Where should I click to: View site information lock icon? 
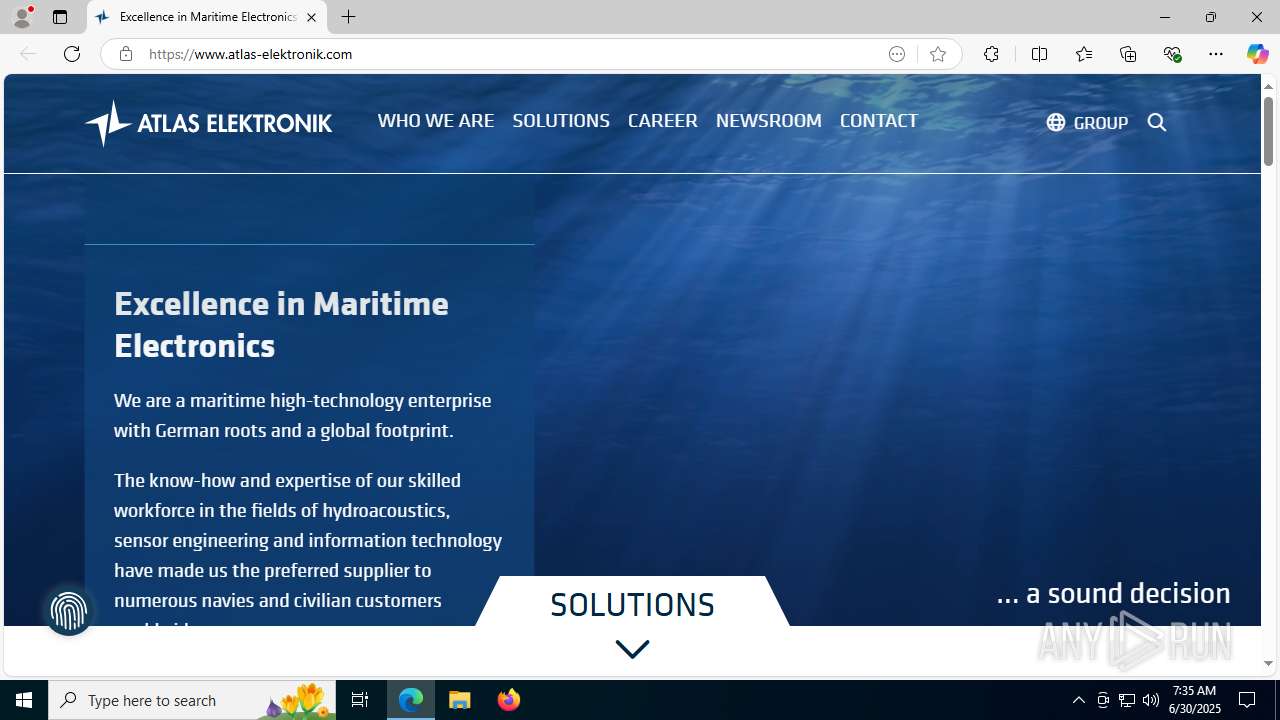click(125, 54)
